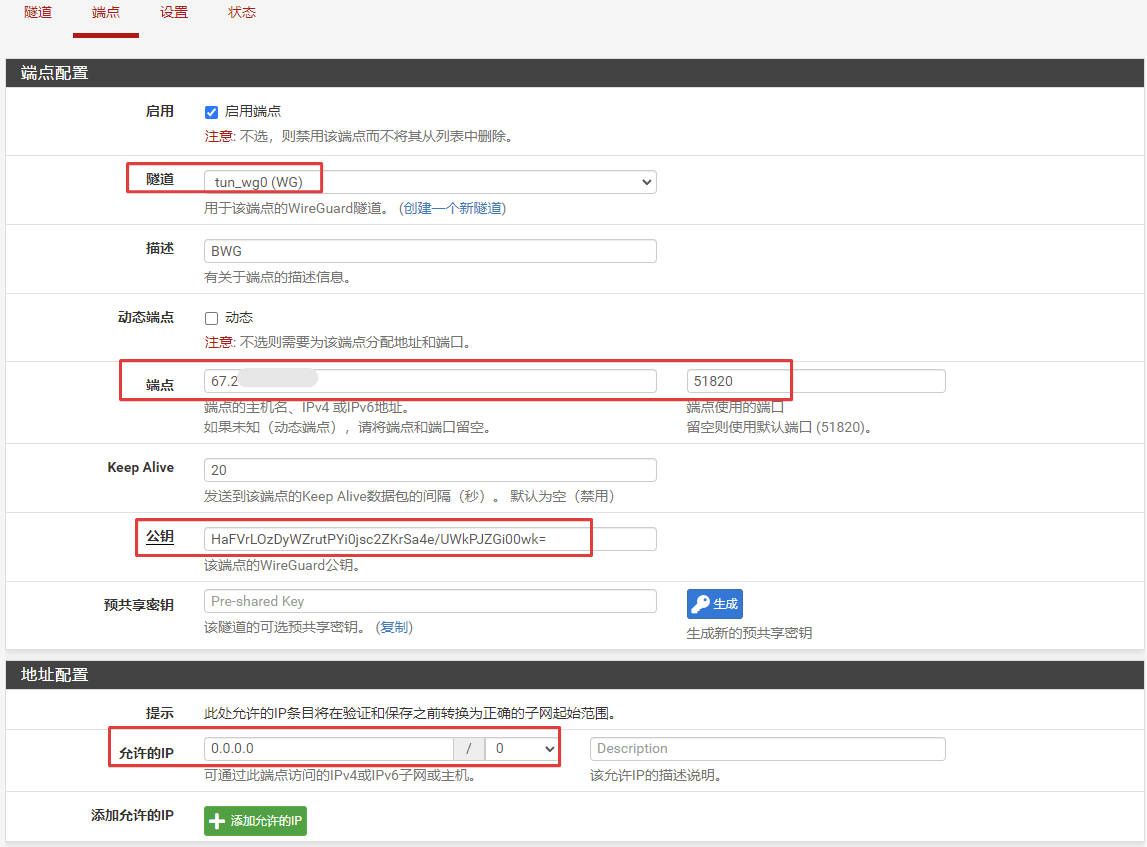Click the allowed IP Description field

[x=767, y=749]
